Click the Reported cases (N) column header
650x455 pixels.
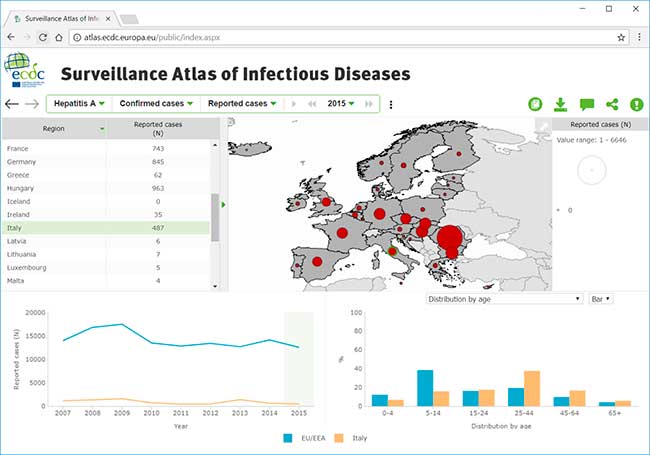pyautogui.click(x=158, y=129)
